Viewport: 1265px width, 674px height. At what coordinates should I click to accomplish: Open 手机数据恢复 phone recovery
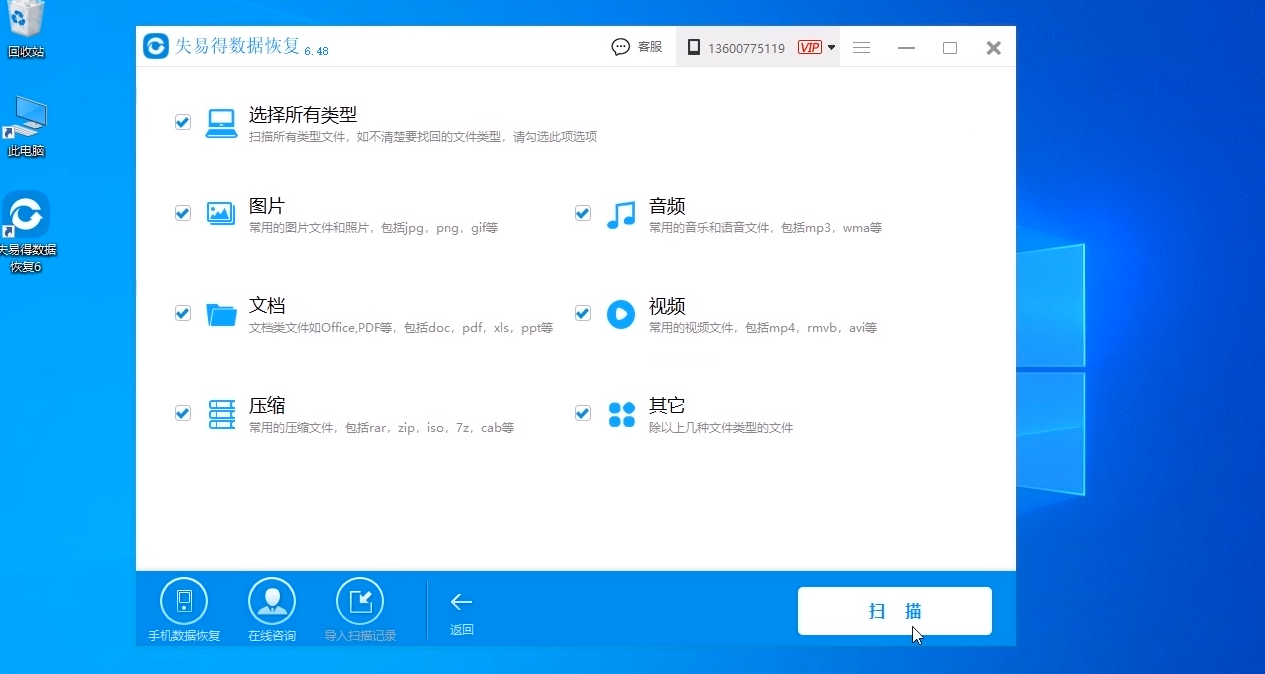(x=184, y=610)
